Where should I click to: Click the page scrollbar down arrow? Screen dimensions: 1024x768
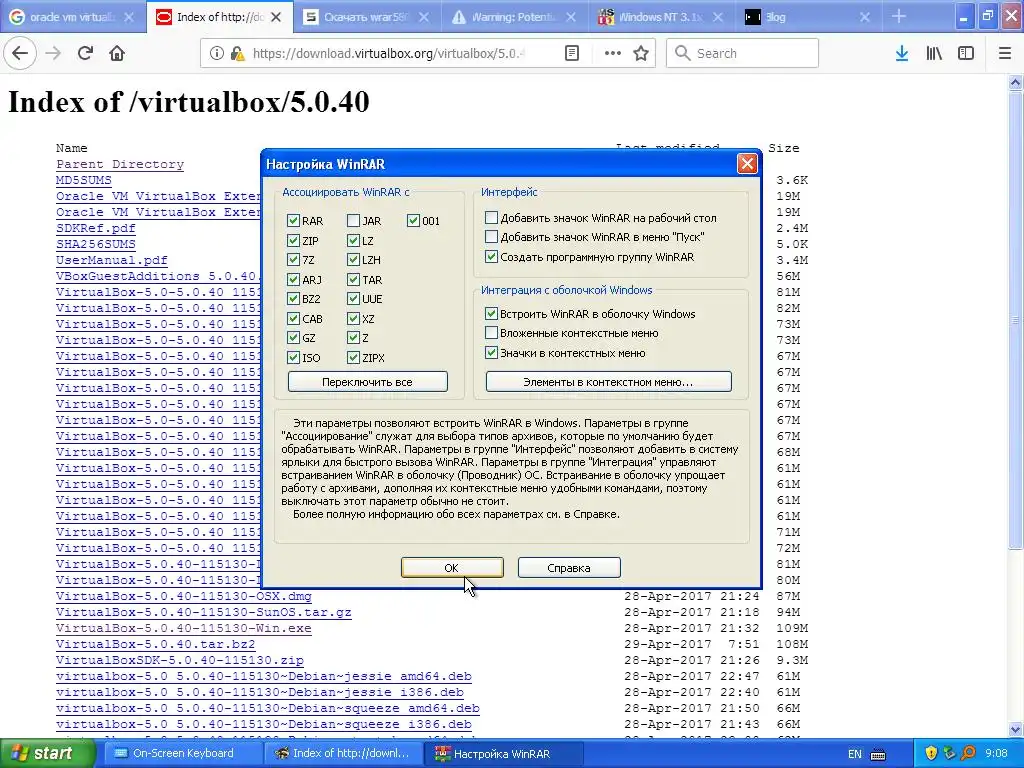coord(1016,729)
